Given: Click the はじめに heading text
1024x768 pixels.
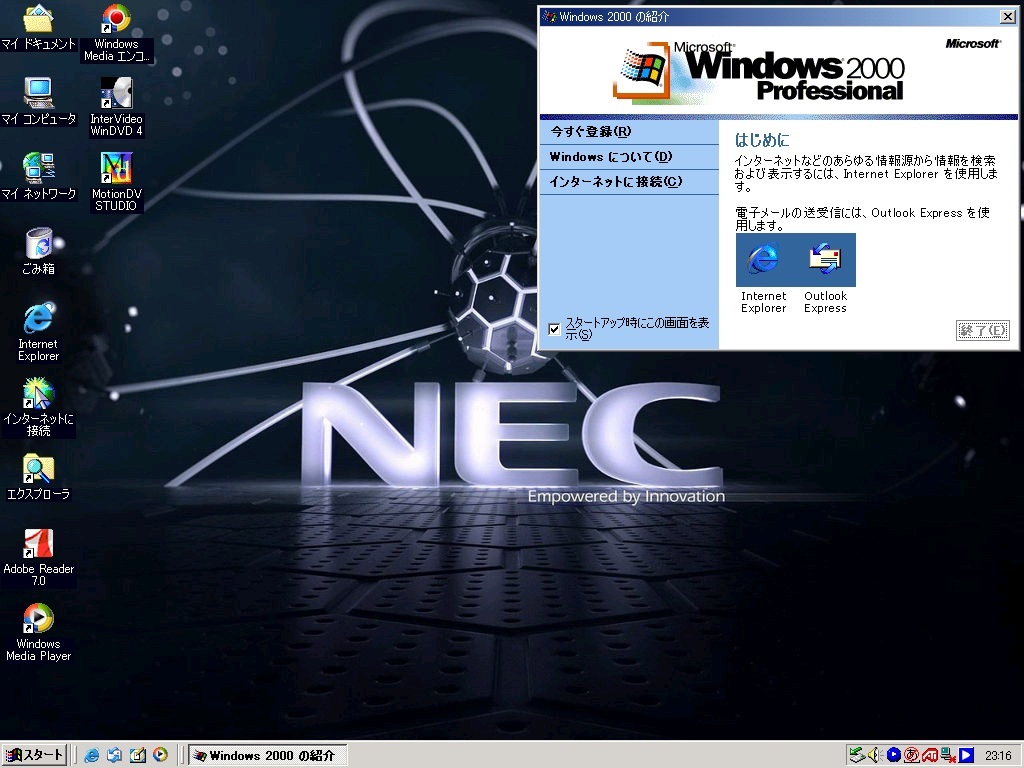Looking at the screenshot, I should pyautogui.click(x=762, y=140).
